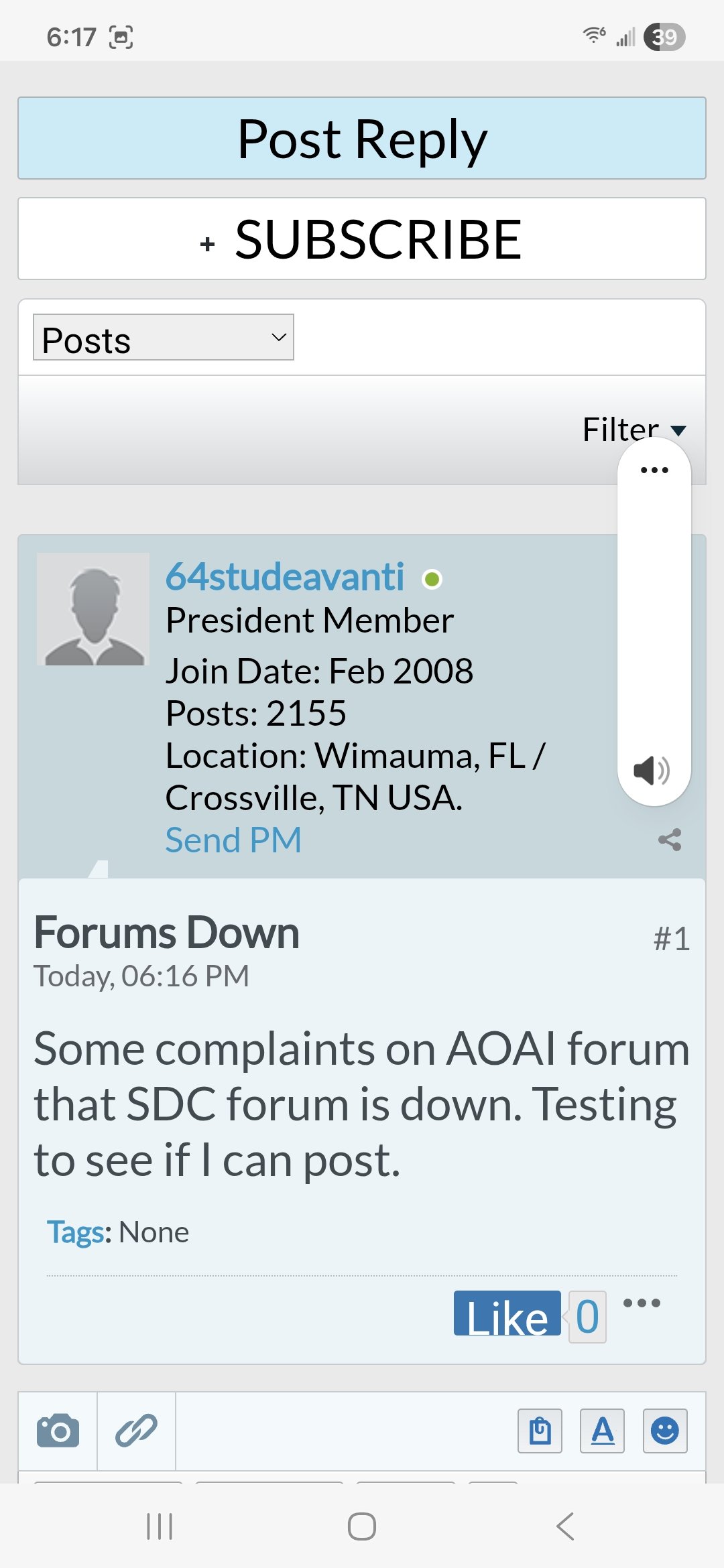
Task: Open 64studeavanti's profile link
Action: (285, 577)
